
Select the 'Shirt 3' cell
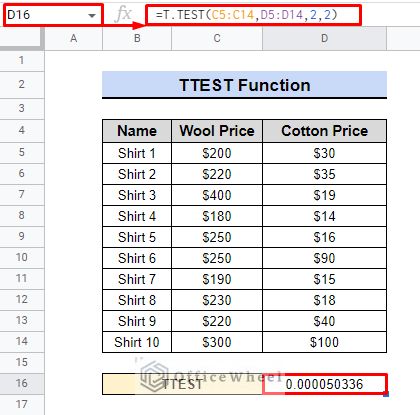137,195
